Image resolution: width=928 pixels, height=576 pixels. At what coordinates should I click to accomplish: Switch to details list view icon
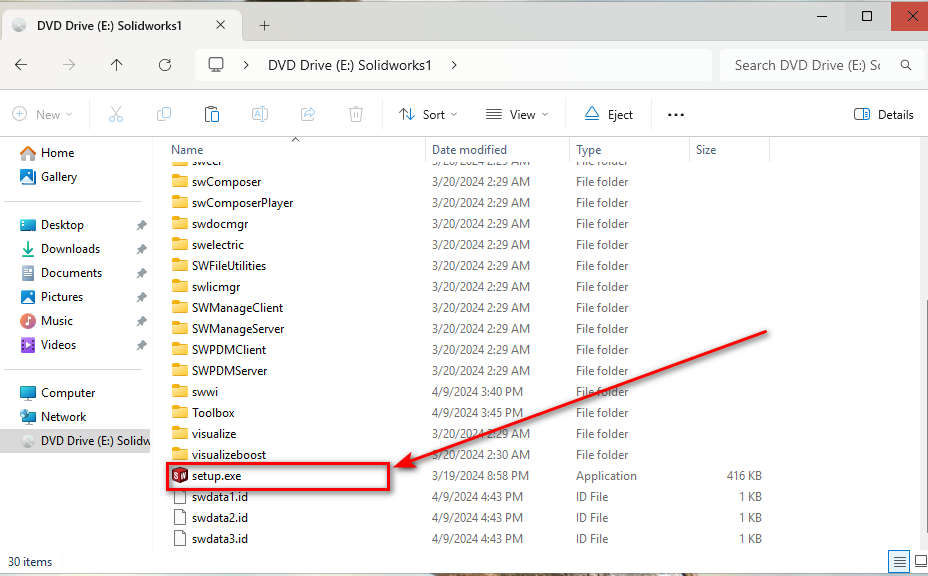[x=899, y=561]
